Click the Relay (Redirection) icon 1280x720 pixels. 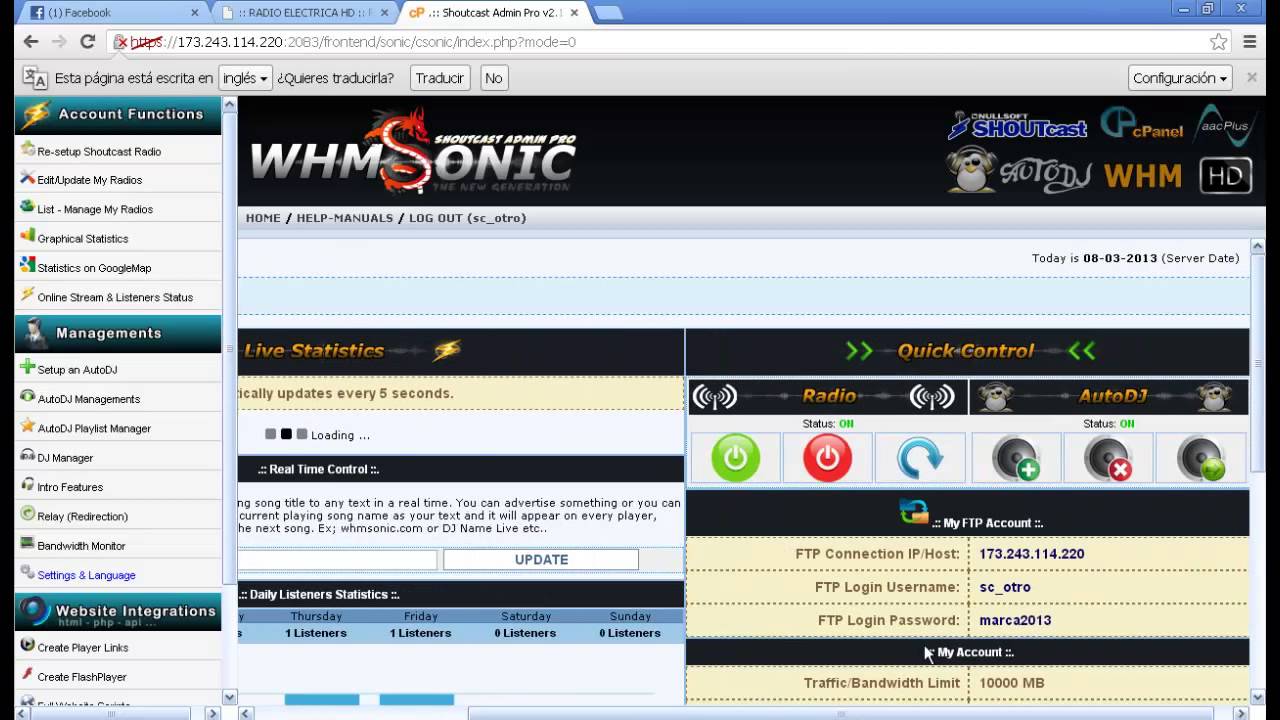(28, 514)
